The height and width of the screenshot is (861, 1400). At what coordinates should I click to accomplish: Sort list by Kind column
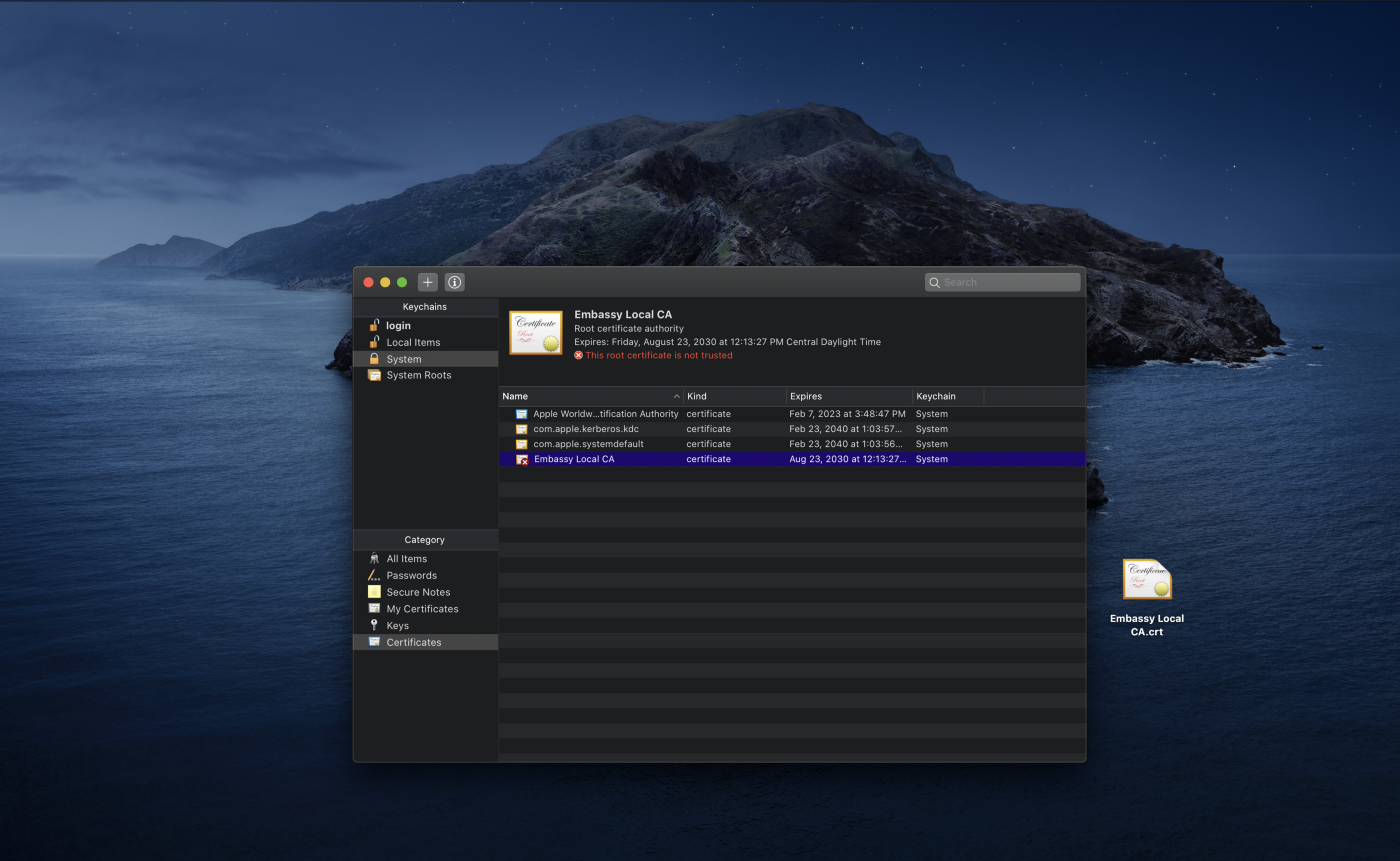(x=734, y=396)
